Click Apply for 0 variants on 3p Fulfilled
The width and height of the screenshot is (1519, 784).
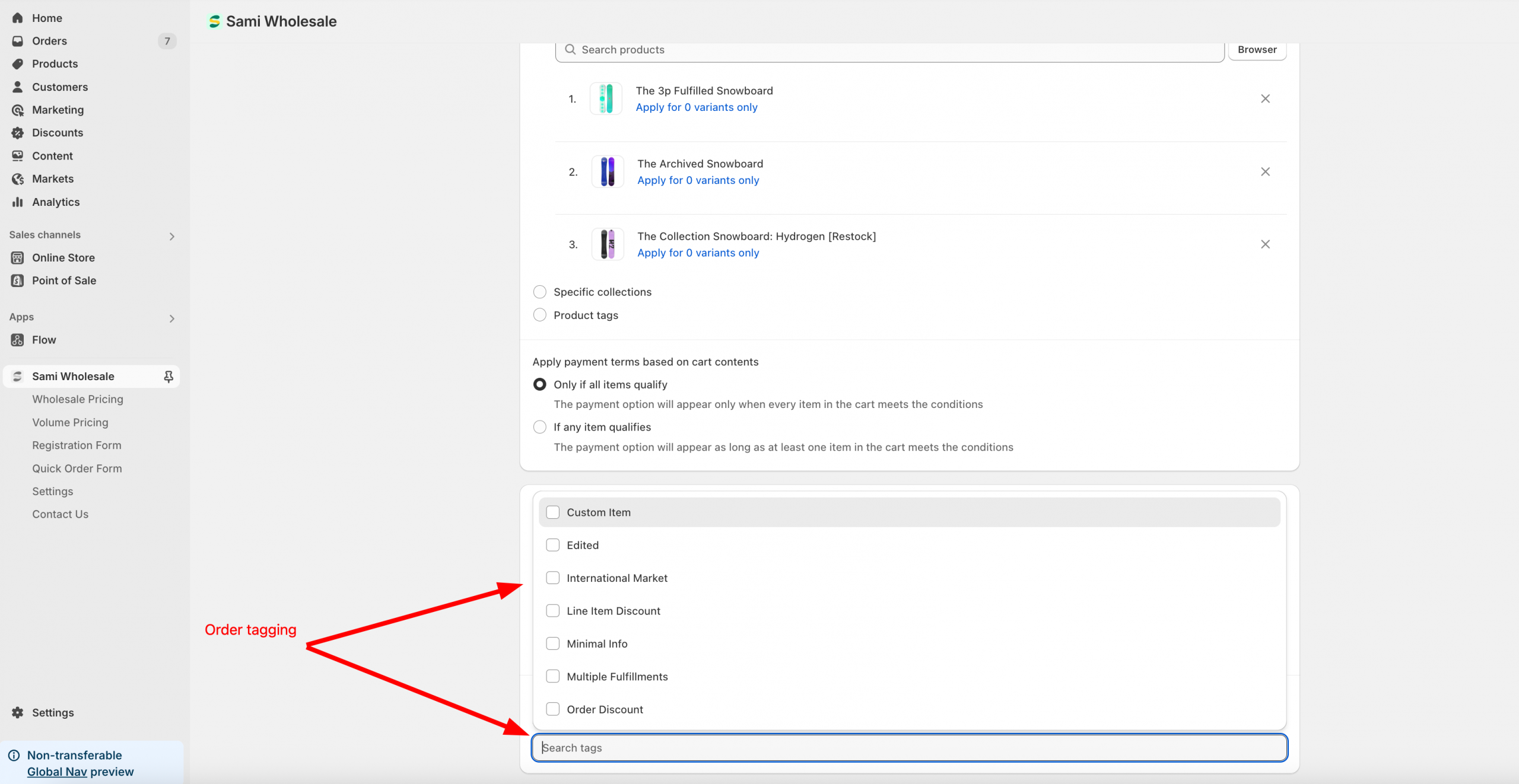pos(697,107)
